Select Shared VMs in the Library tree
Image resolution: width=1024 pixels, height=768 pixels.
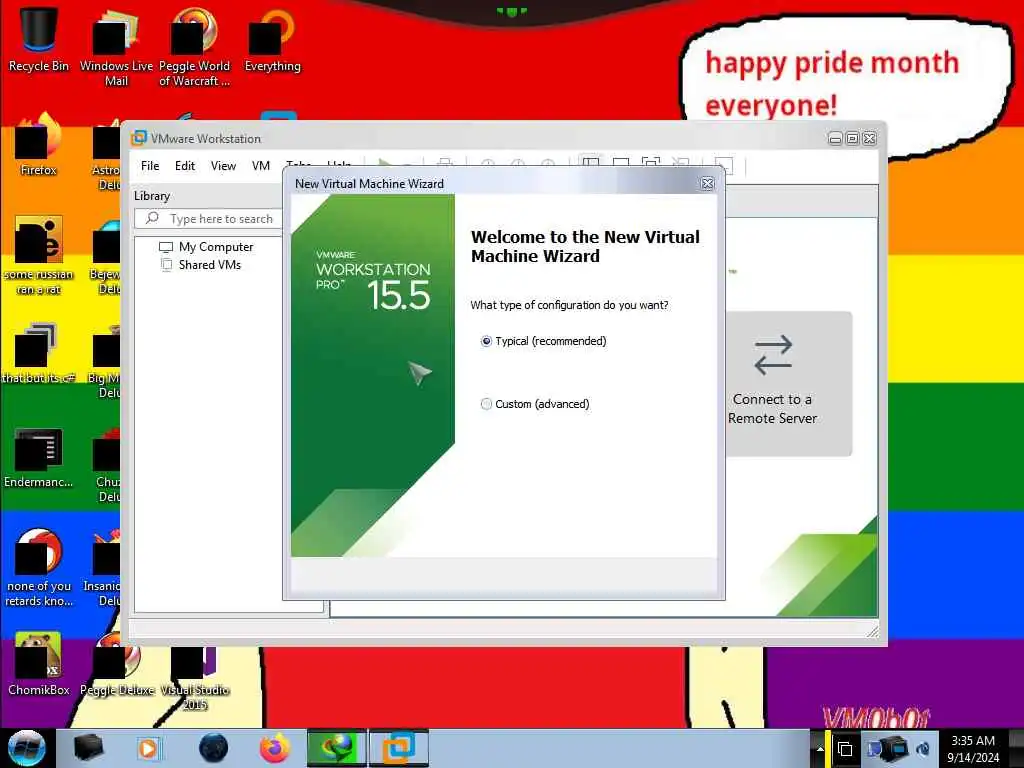click(200, 264)
